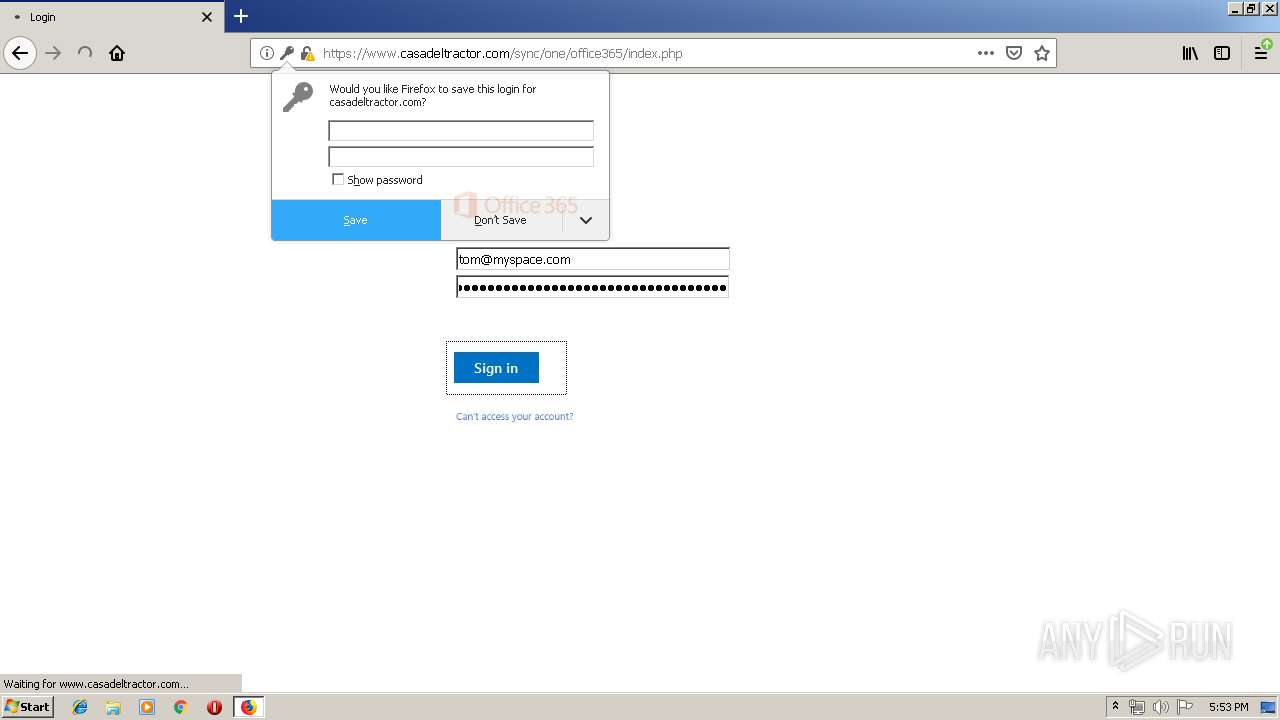Click the network tray icon
This screenshot has width=1280, height=720.
point(1137,707)
